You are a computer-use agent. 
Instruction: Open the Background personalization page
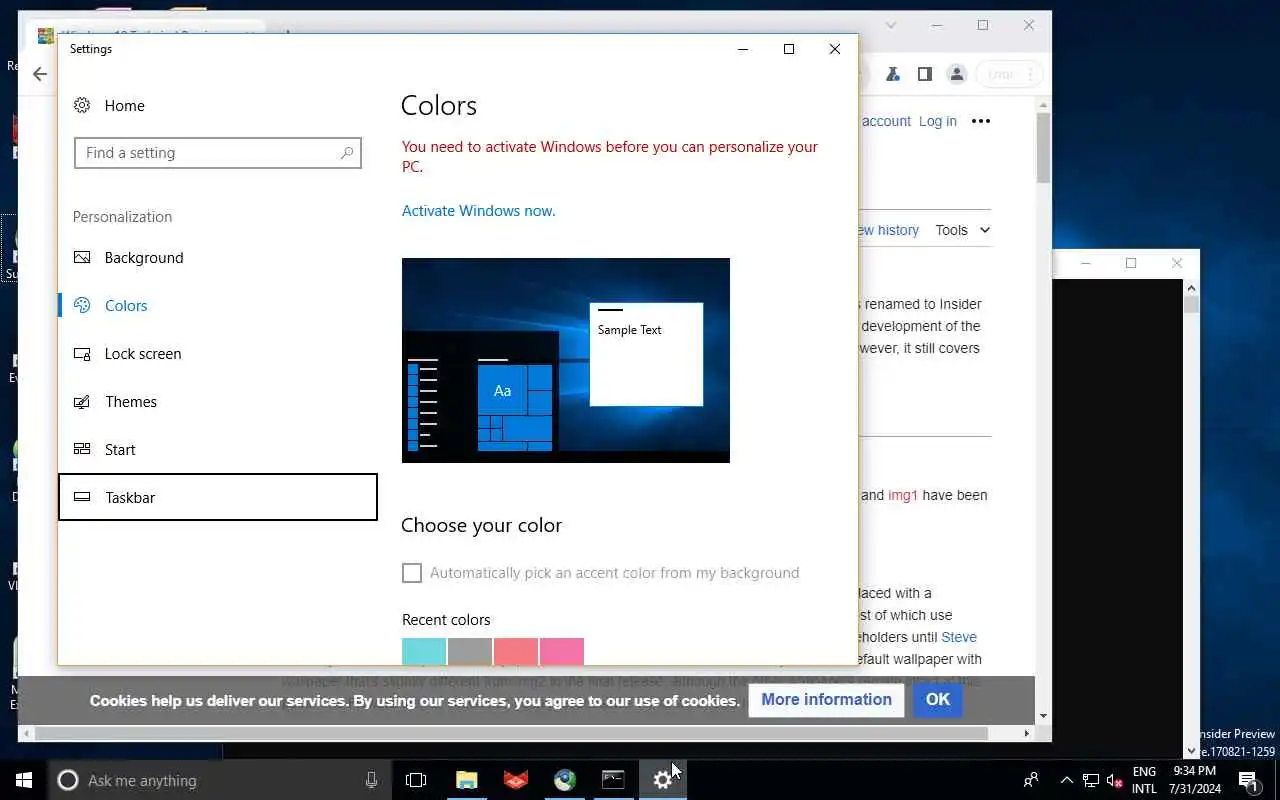[218, 258]
